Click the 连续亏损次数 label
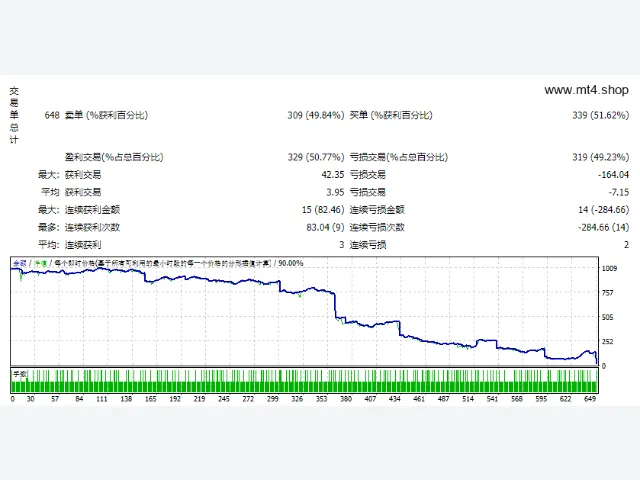The width and height of the screenshot is (640, 480). click(377, 227)
